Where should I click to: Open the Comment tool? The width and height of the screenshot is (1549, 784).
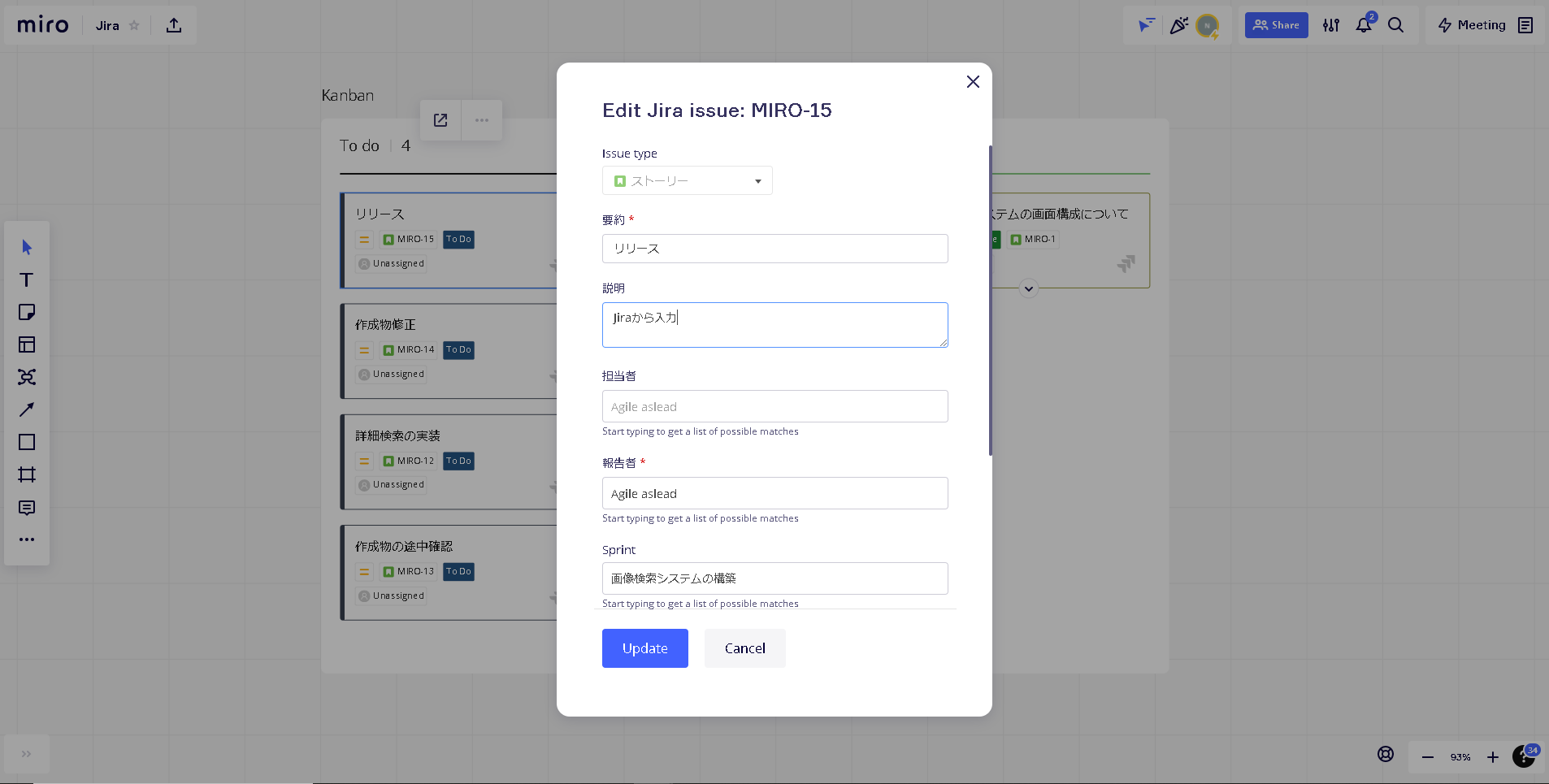tap(27, 508)
